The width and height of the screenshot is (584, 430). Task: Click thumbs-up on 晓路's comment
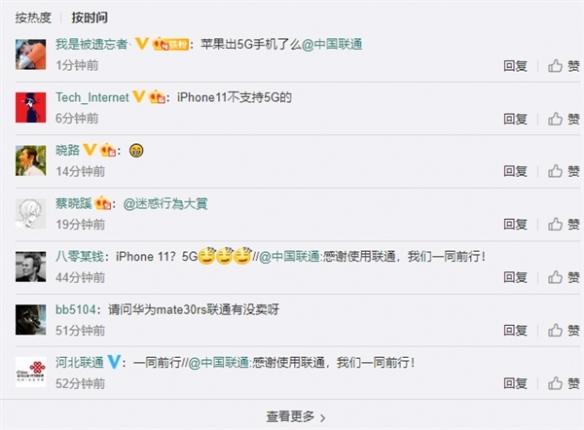click(x=564, y=171)
